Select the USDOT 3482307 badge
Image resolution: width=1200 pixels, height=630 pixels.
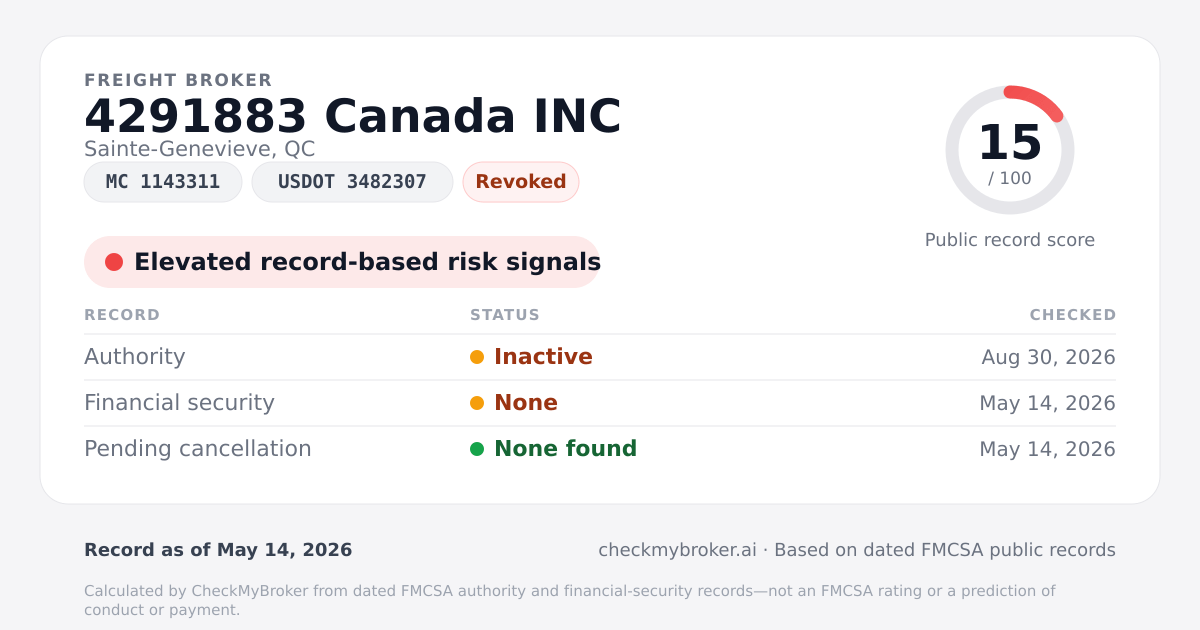(x=352, y=182)
